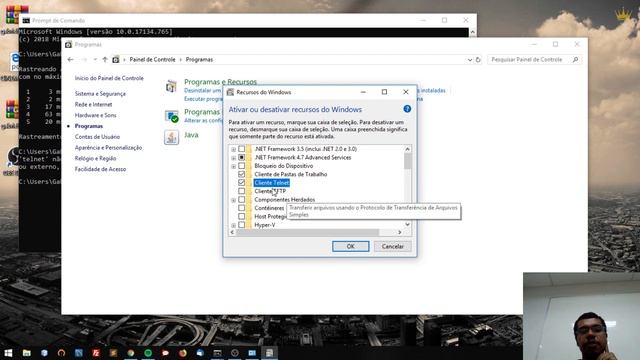Image resolution: width=640 pixels, height=360 pixels.
Task: Go to Rede e Internet category
Action: coord(93,104)
